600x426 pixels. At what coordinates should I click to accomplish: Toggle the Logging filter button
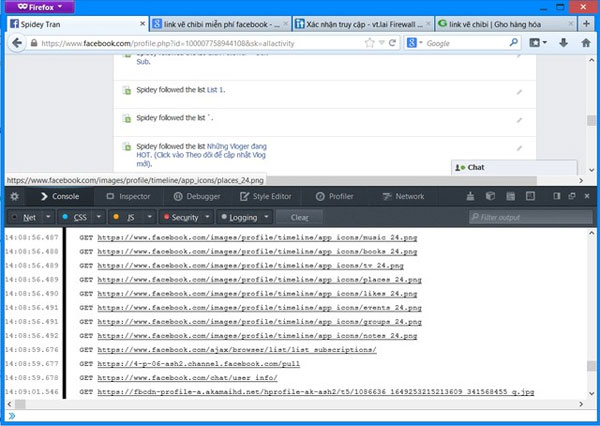point(239,217)
